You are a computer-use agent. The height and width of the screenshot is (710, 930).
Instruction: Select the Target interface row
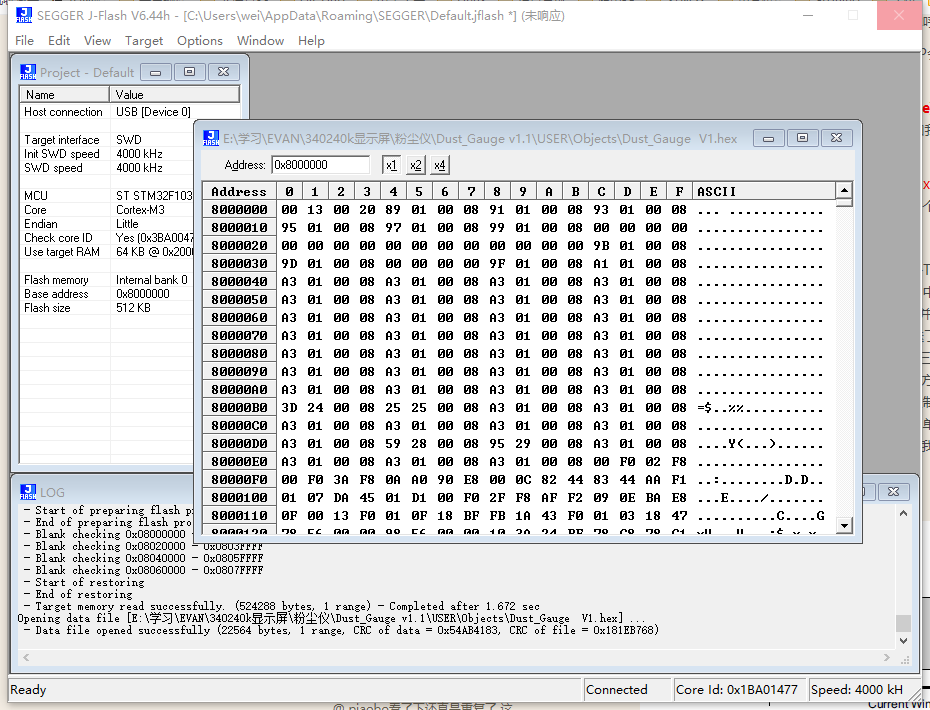pos(107,139)
